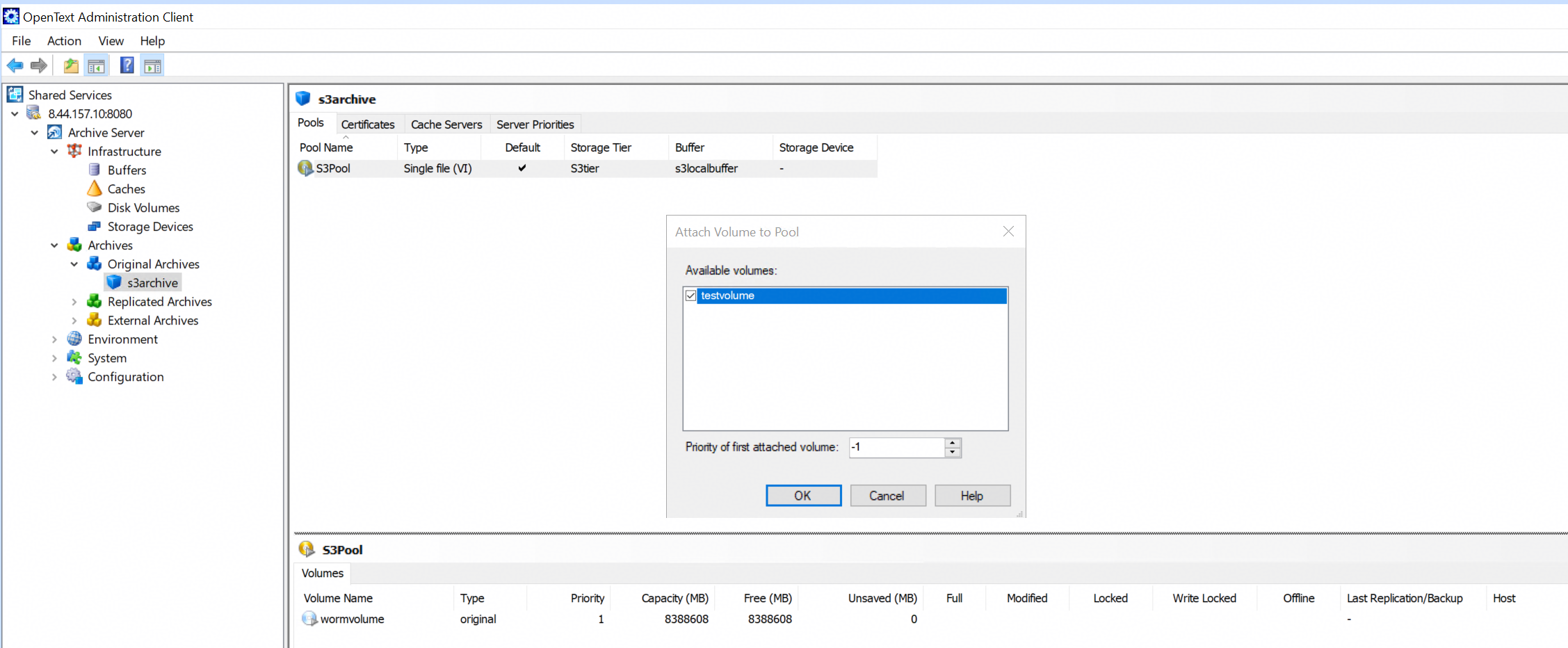This screenshot has width=1568, height=648.
Task: Decrease priority with the spinner down arrow
Action: click(953, 452)
